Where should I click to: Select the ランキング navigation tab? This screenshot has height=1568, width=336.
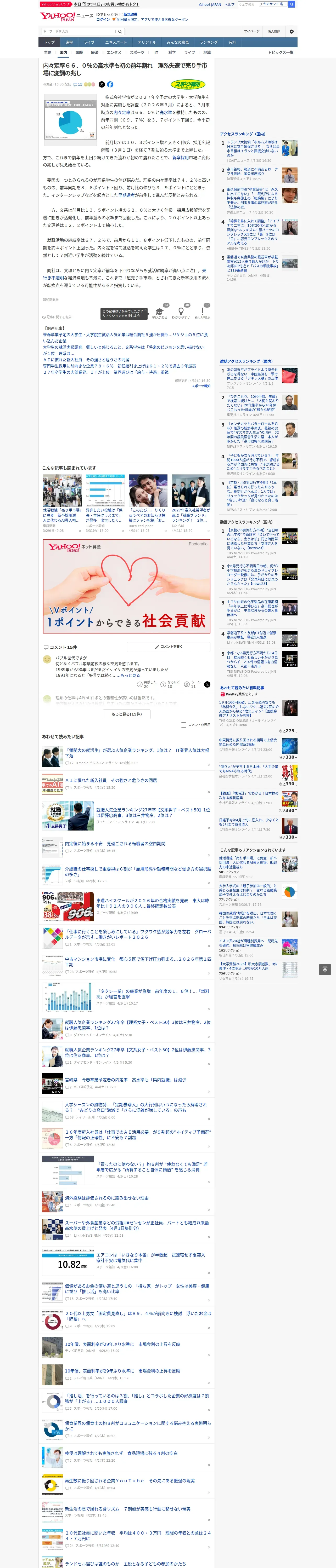click(209, 43)
